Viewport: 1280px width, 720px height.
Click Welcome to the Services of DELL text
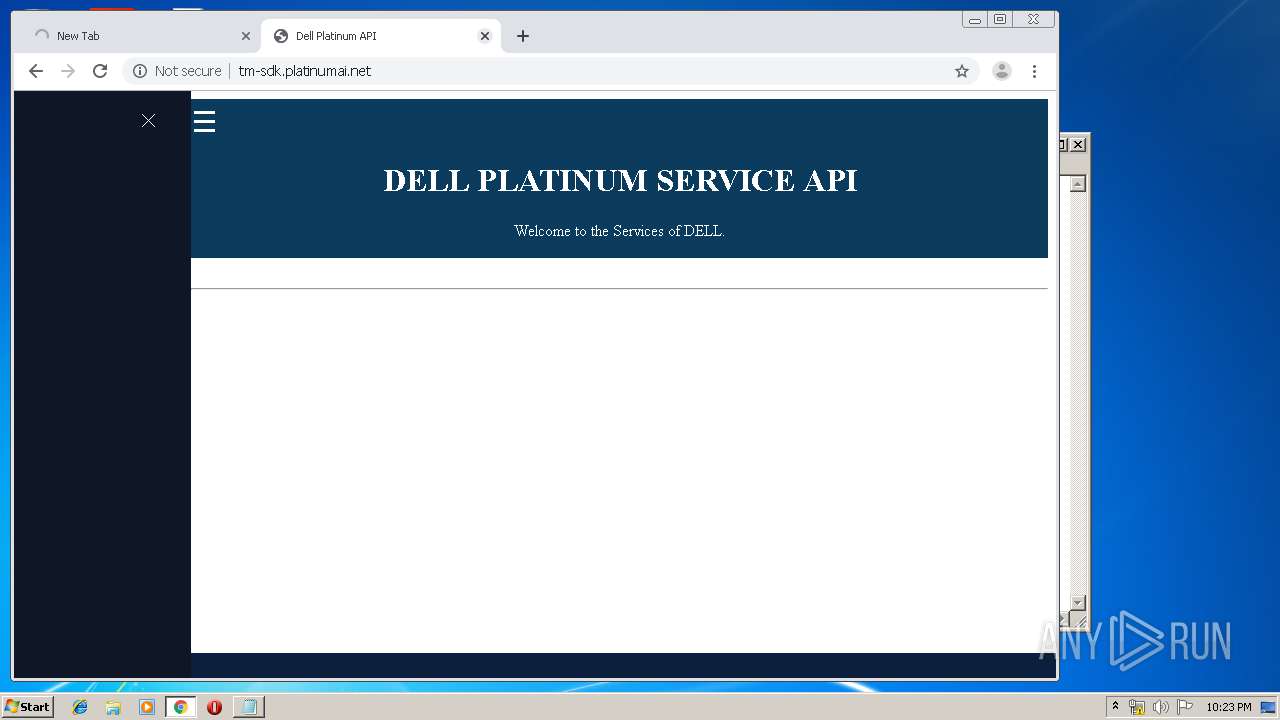click(619, 231)
